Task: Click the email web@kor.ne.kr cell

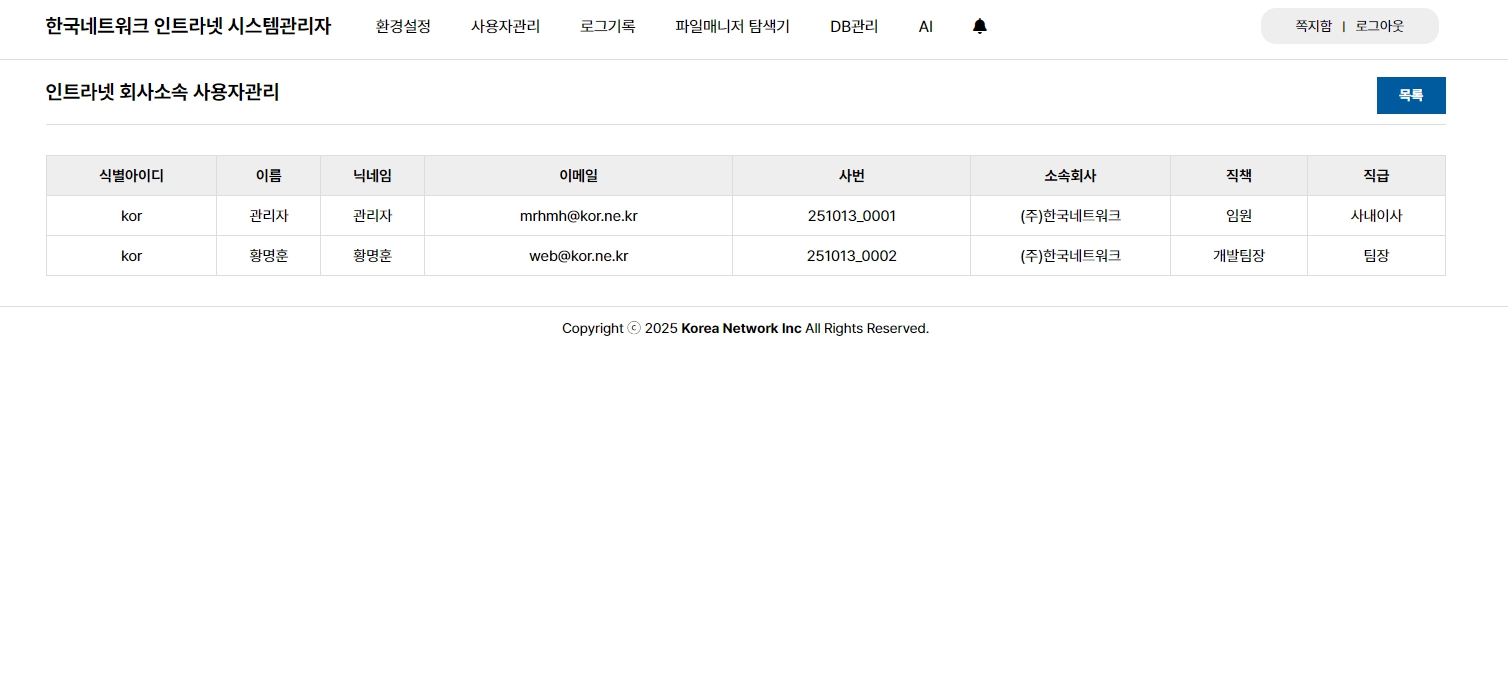Action: pos(578,256)
